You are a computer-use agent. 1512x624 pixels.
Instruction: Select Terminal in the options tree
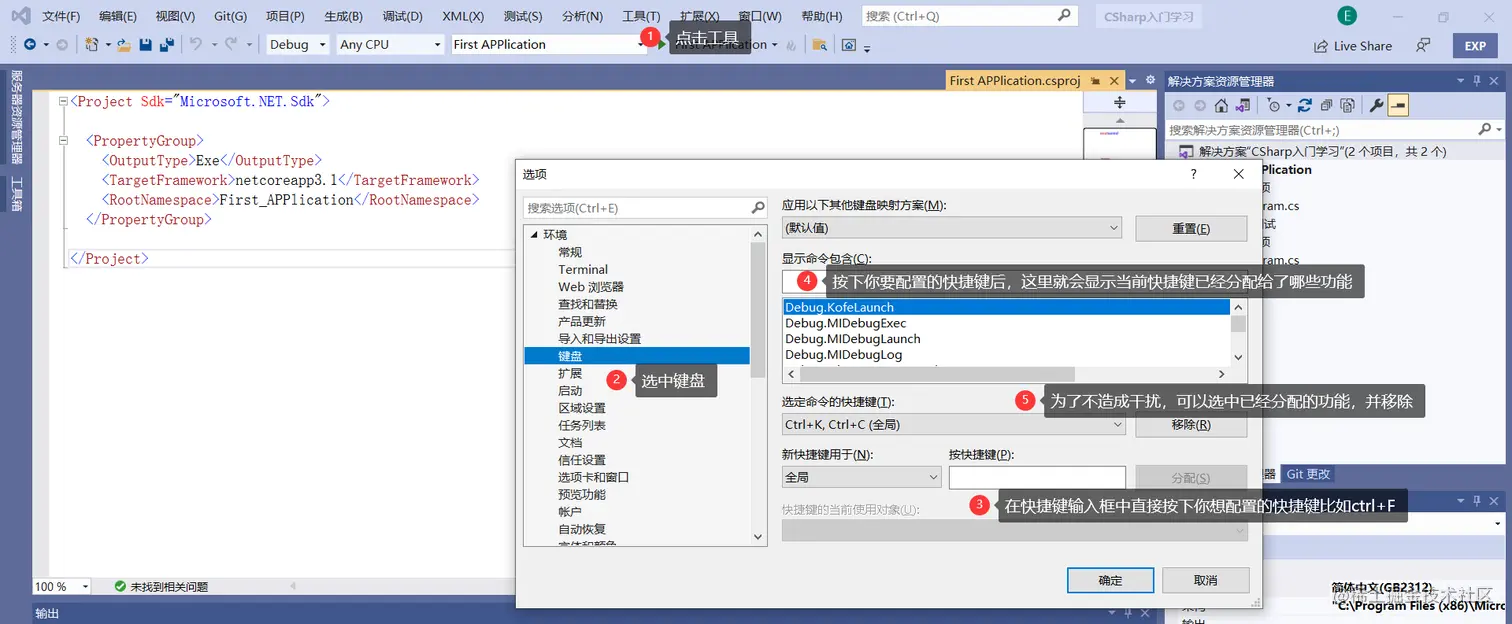[583, 269]
